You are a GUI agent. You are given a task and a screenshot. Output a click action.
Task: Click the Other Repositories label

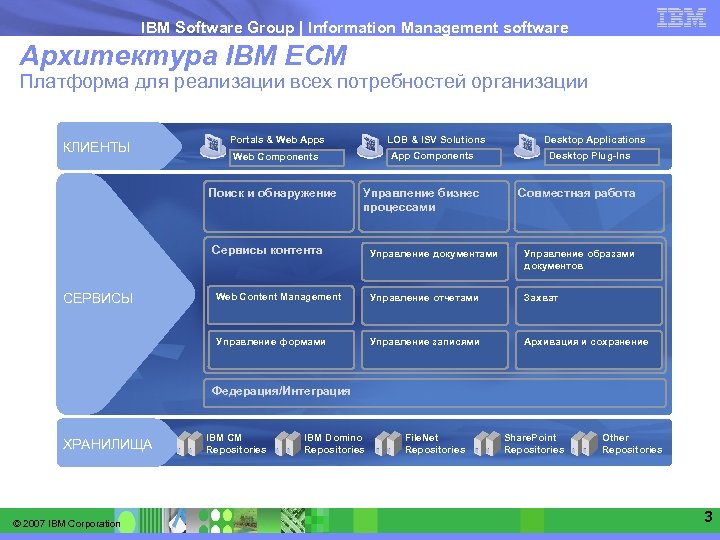(x=632, y=444)
